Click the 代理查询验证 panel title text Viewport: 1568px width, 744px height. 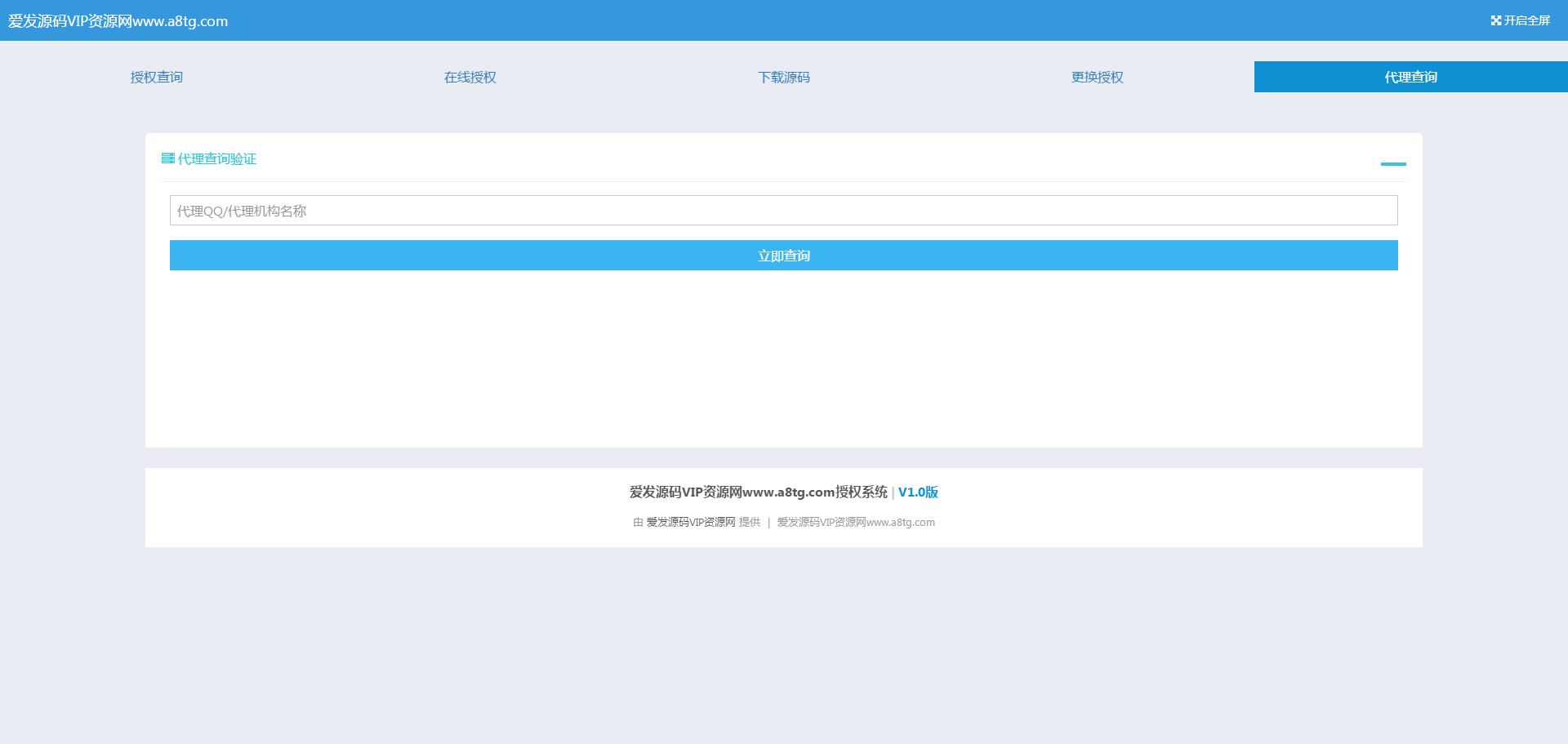[x=217, y=158]
